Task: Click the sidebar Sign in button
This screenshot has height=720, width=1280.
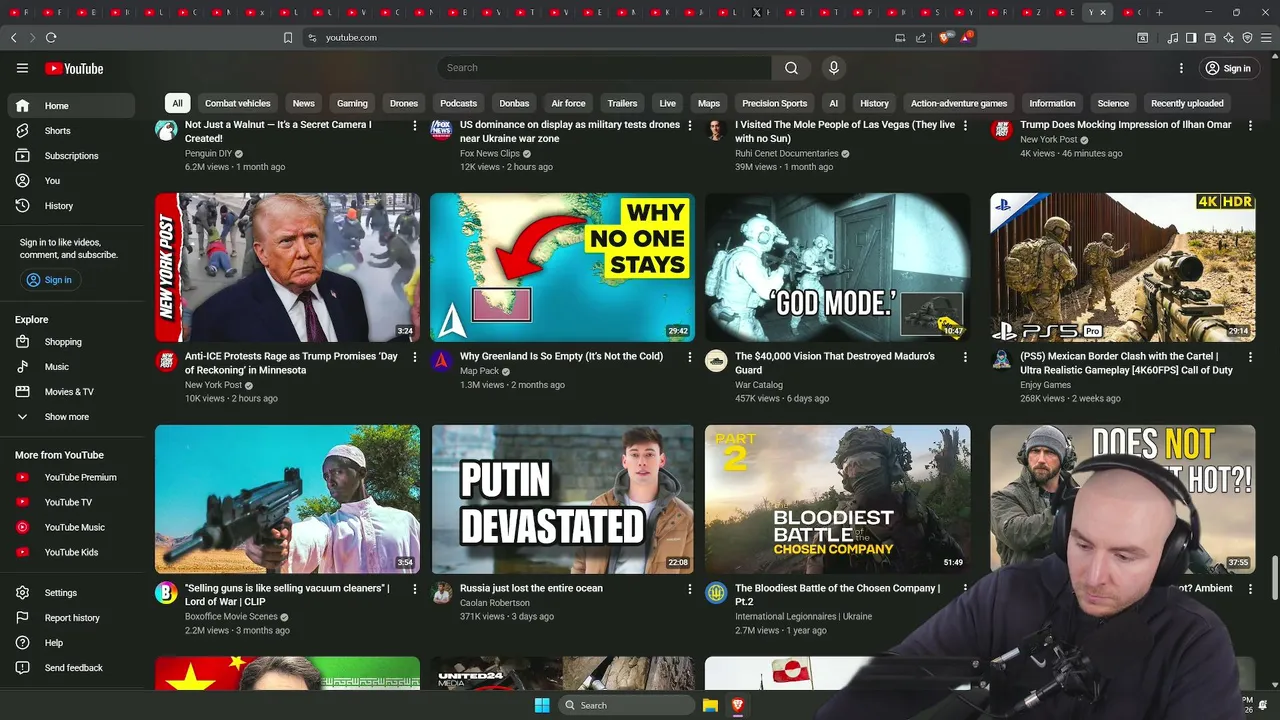Action: click(x=49, y=280)
